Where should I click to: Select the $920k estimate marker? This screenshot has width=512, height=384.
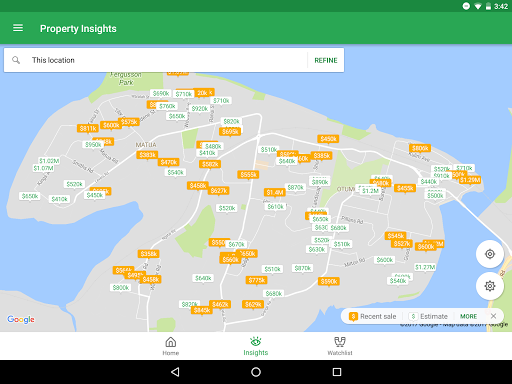tap(200, 109)
